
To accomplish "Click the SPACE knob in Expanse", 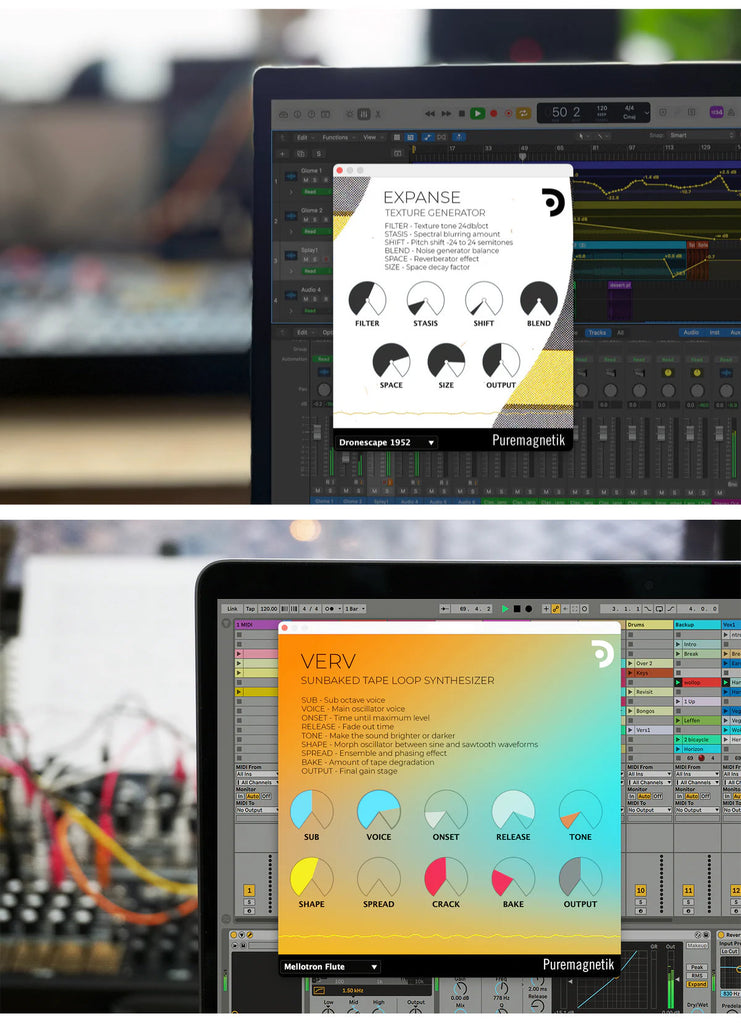I will pos(391,361).
